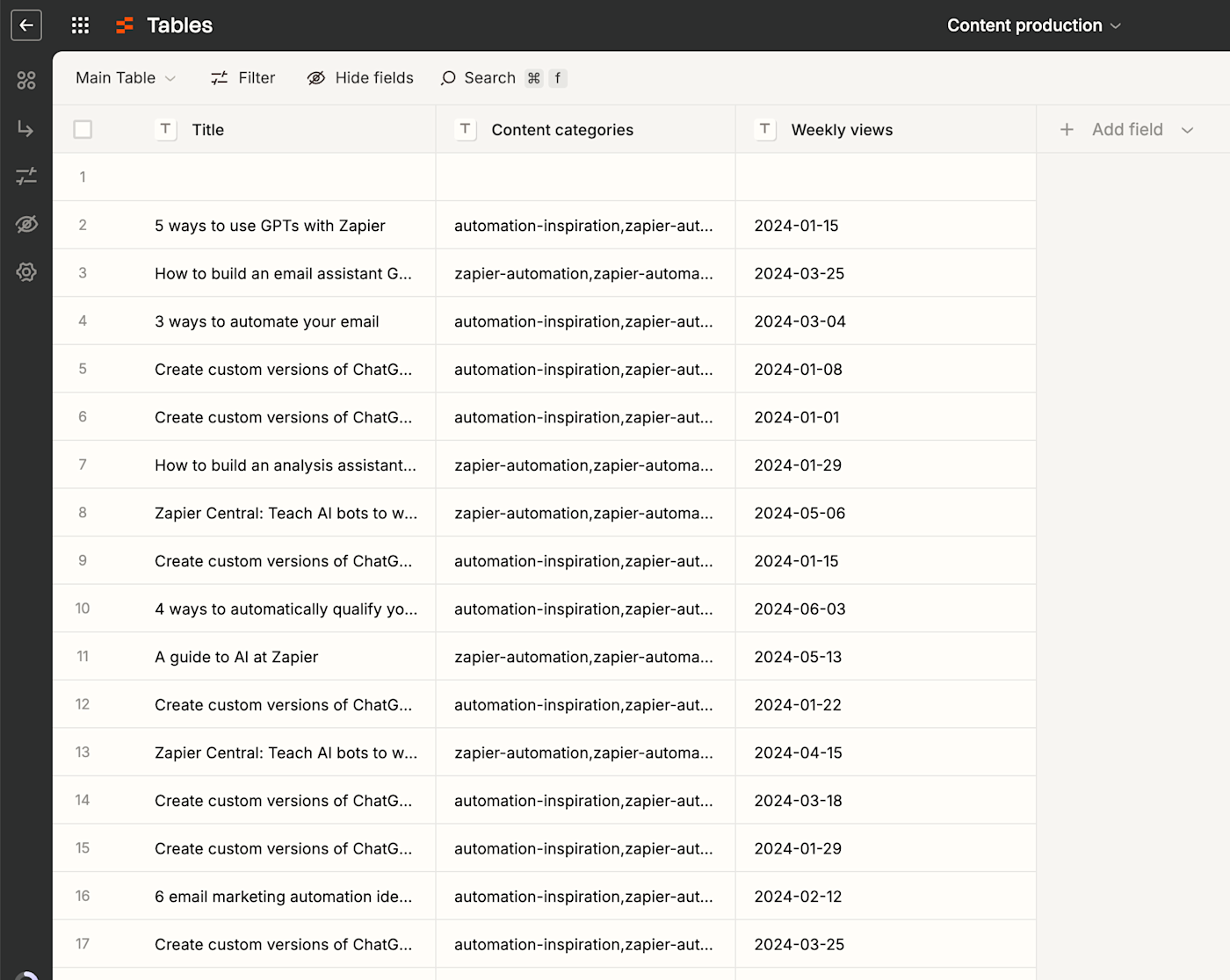1230x980 pixels.
Task: Select row number 16
Action: [x=83, y=896]
